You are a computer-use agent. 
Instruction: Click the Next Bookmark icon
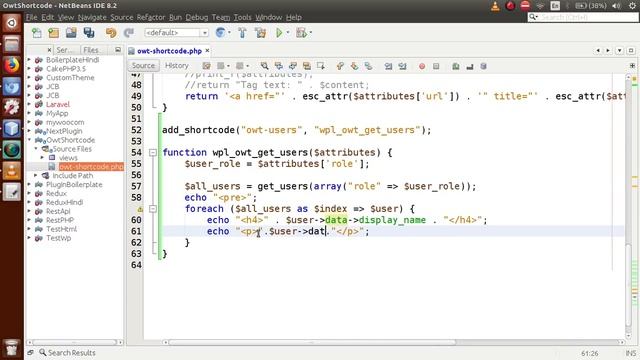[354, 66]
